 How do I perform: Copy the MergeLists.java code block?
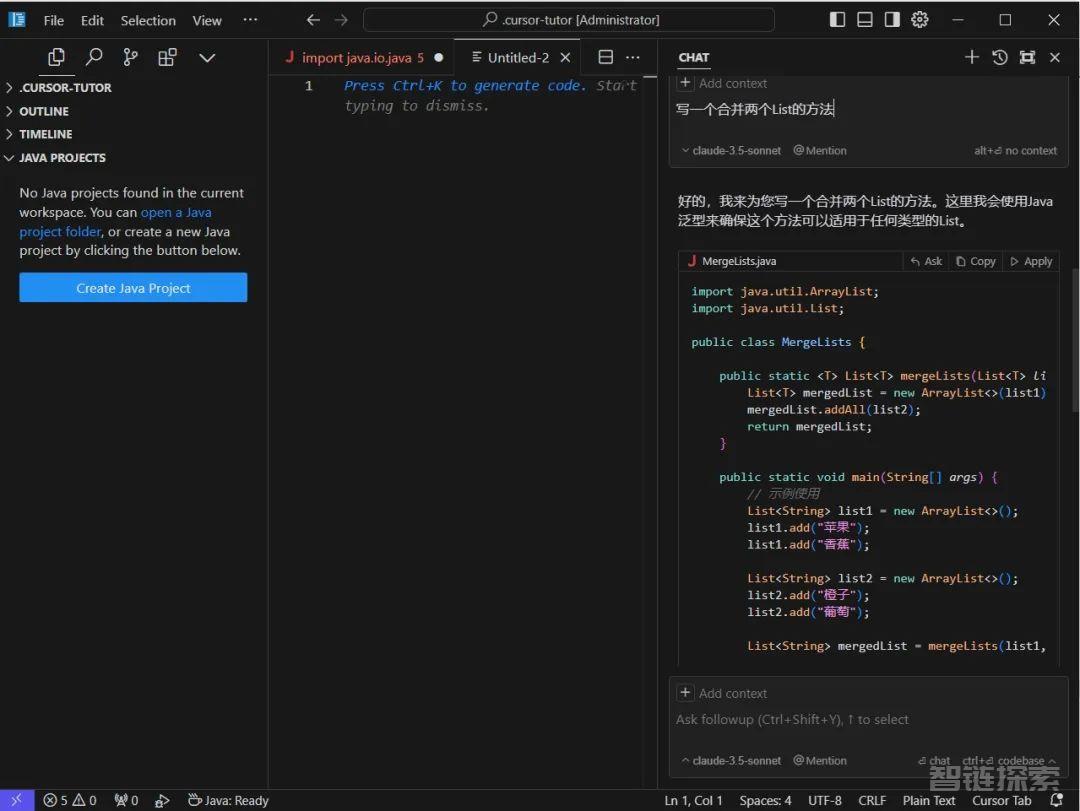[976, 261]
